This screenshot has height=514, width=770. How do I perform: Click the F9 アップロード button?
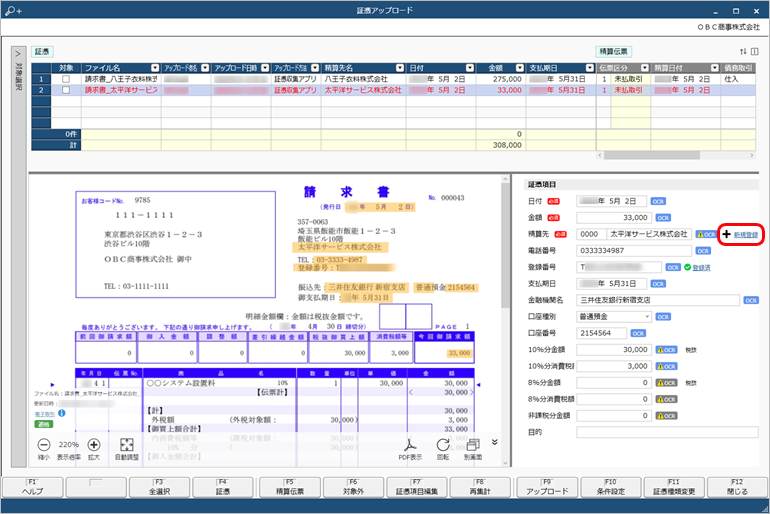point(547,487)
